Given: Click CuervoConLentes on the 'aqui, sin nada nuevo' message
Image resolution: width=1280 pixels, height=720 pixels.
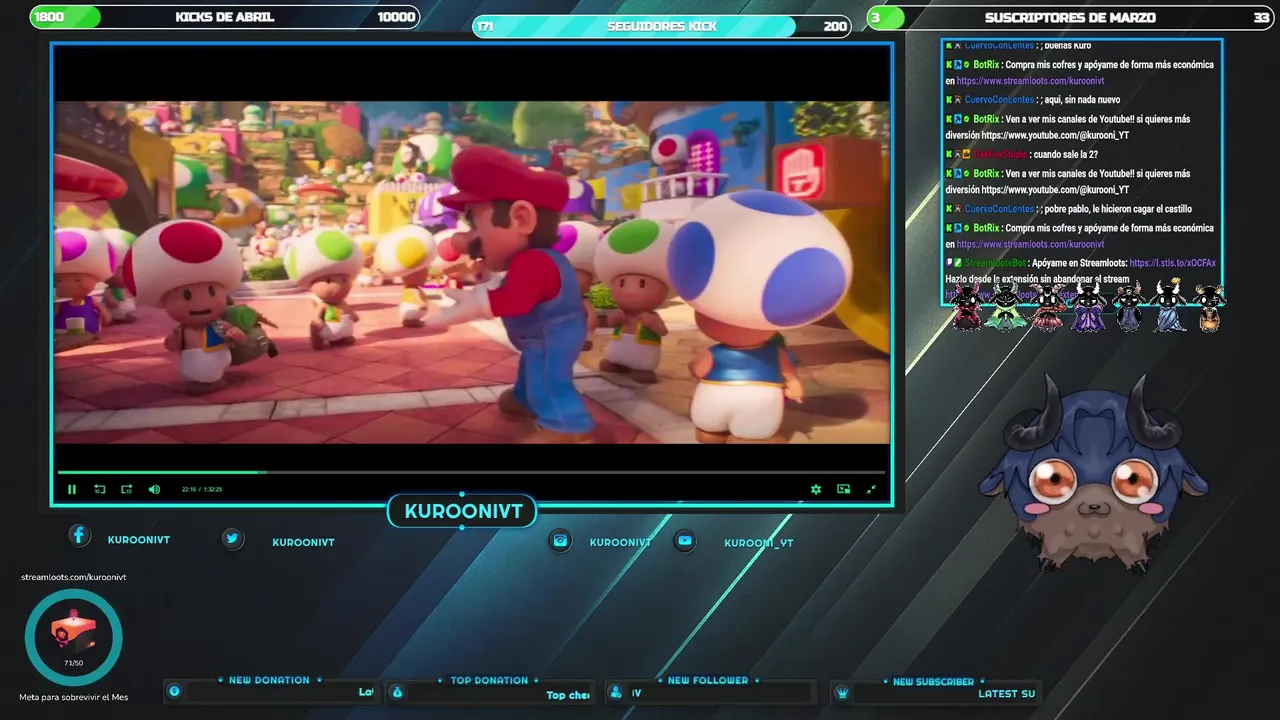Looking at the screenshot, I should click(999, 100).
